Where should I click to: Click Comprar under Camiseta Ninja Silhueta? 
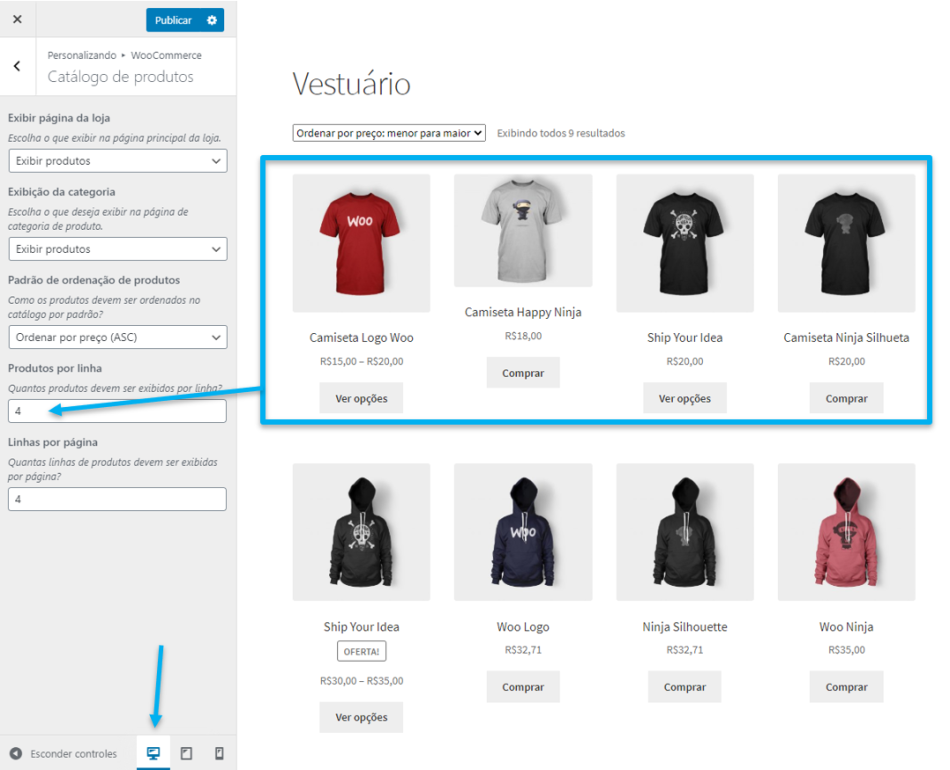coord(846,399)
